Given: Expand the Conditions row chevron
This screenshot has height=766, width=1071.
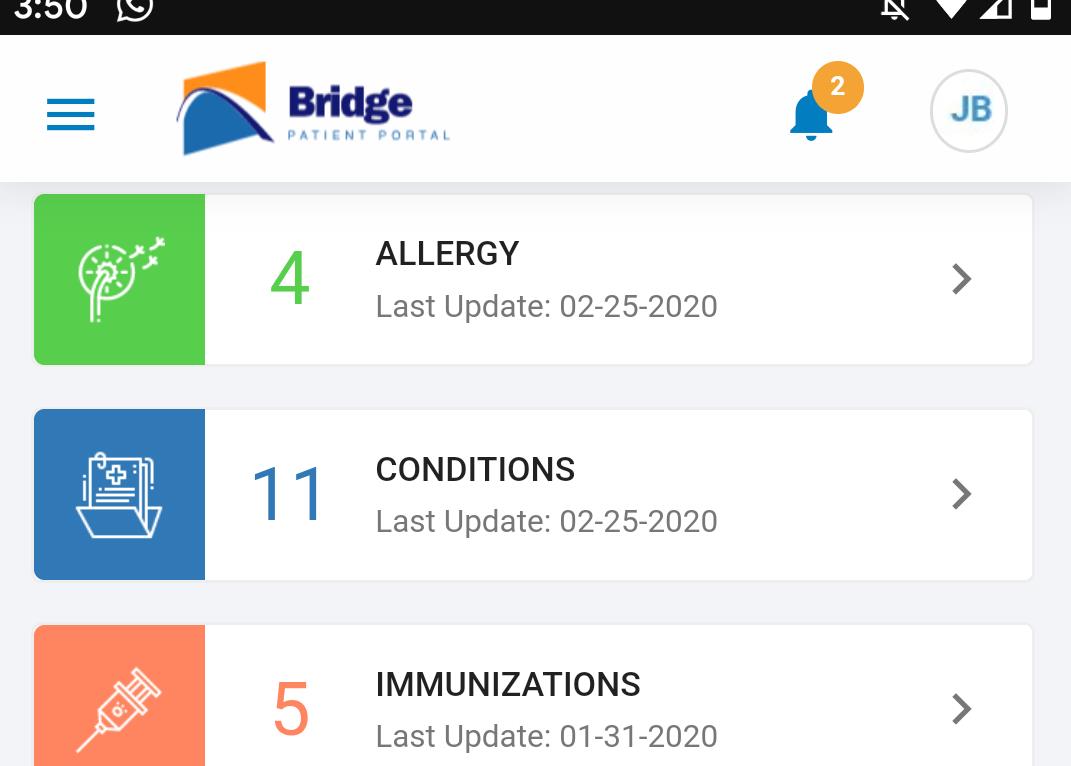Looking at the screenshot, I should (x=961, y=494).
